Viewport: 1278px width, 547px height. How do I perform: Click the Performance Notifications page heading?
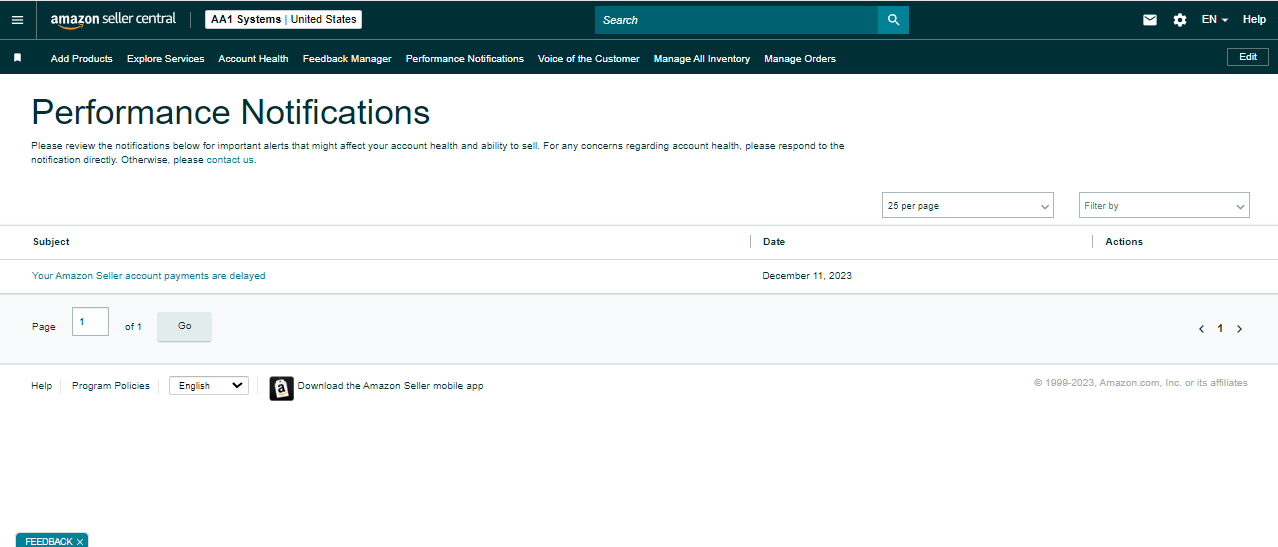coord(231,111)
